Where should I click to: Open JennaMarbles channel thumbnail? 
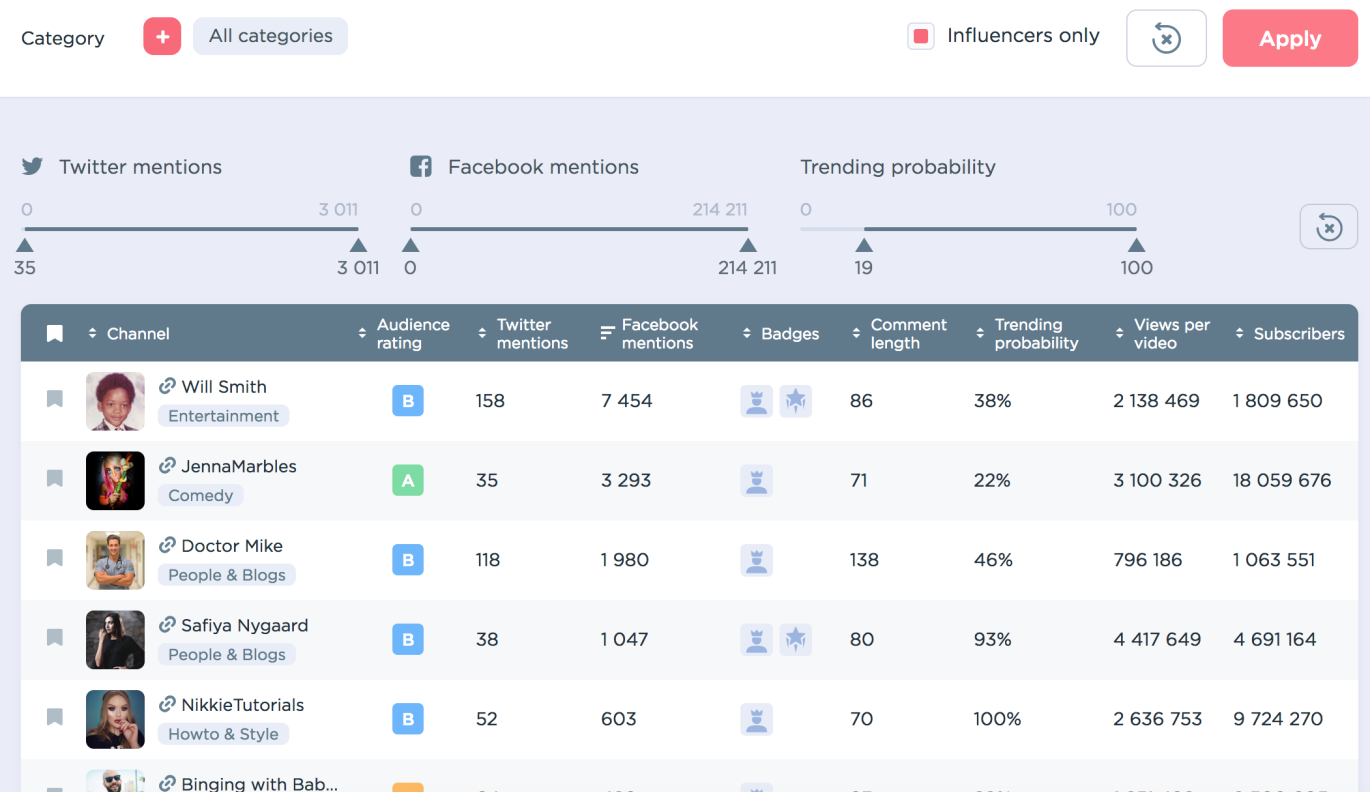point(115,481)
